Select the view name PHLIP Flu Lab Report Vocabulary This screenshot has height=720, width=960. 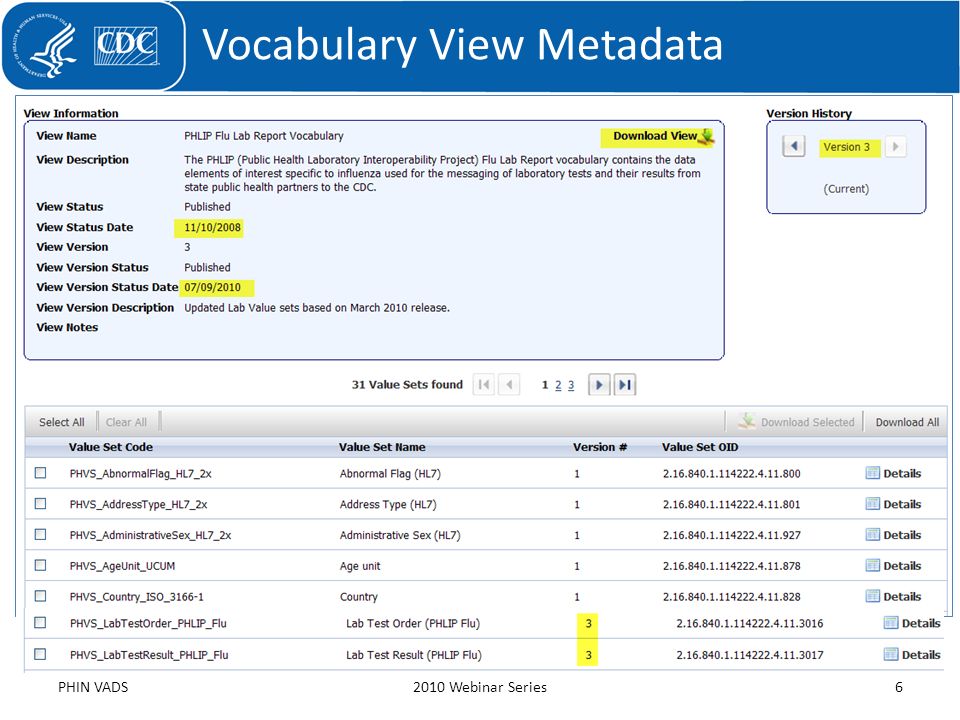264,136
